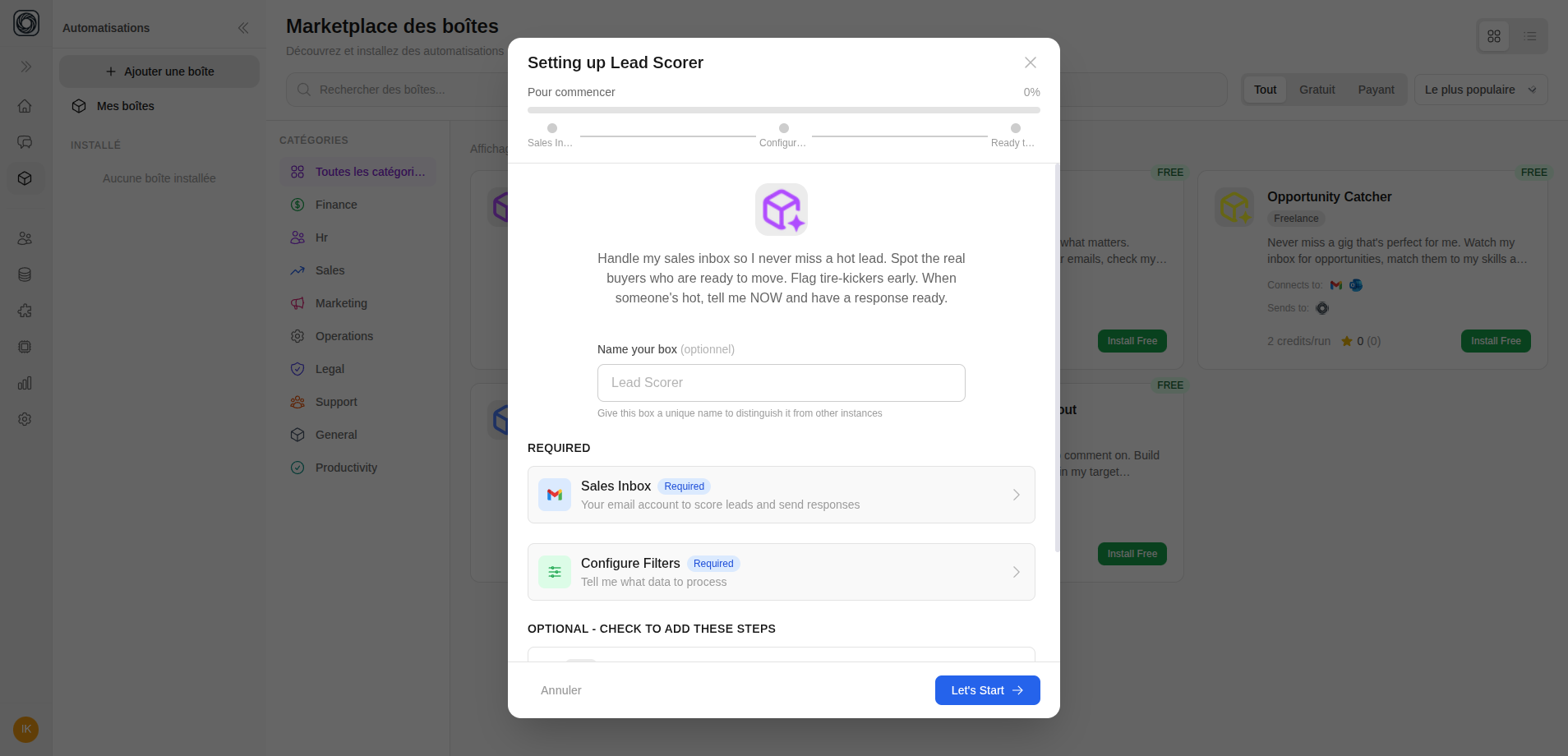Open the Home icon in the sidebar
The width and height of the screenshot is (1568, 756).
(25, 106)
